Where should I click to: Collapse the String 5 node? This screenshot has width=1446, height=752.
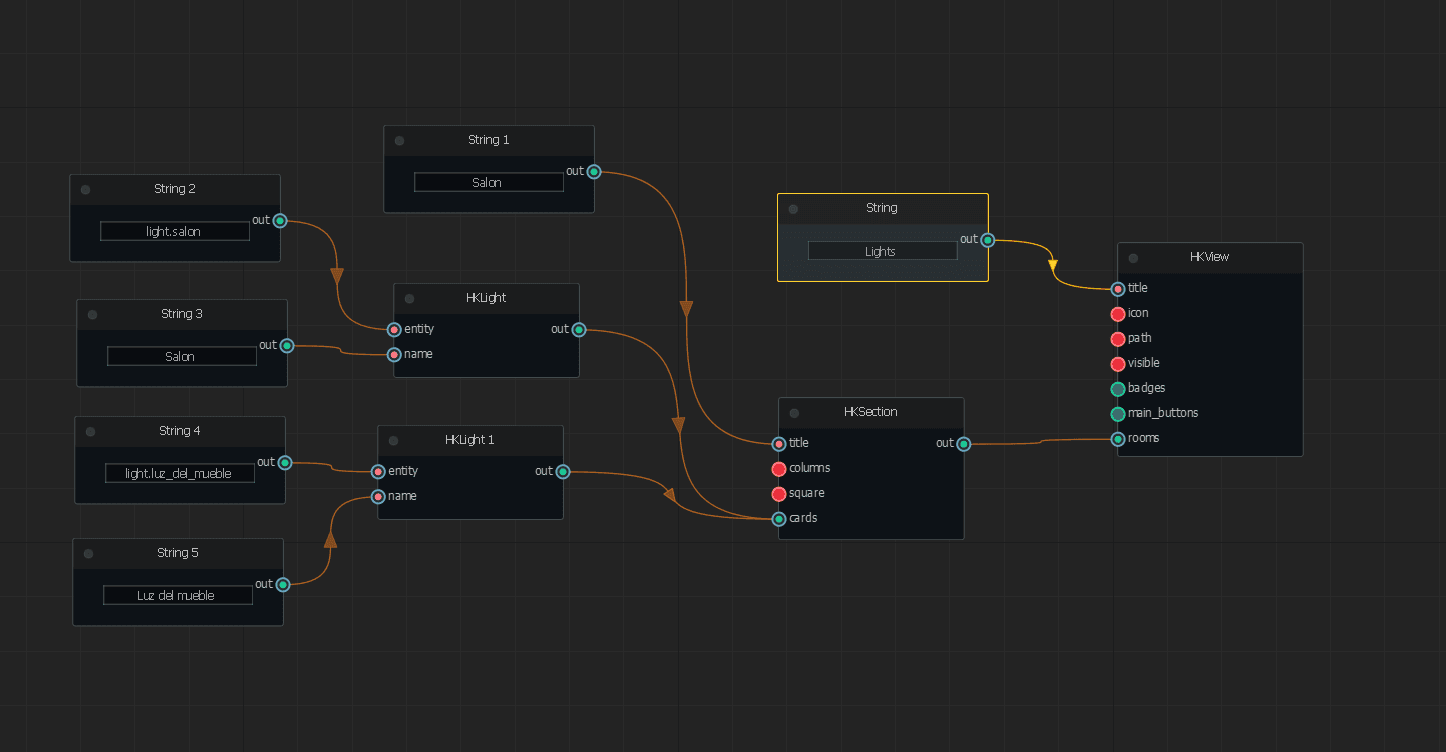click(87, 552)
